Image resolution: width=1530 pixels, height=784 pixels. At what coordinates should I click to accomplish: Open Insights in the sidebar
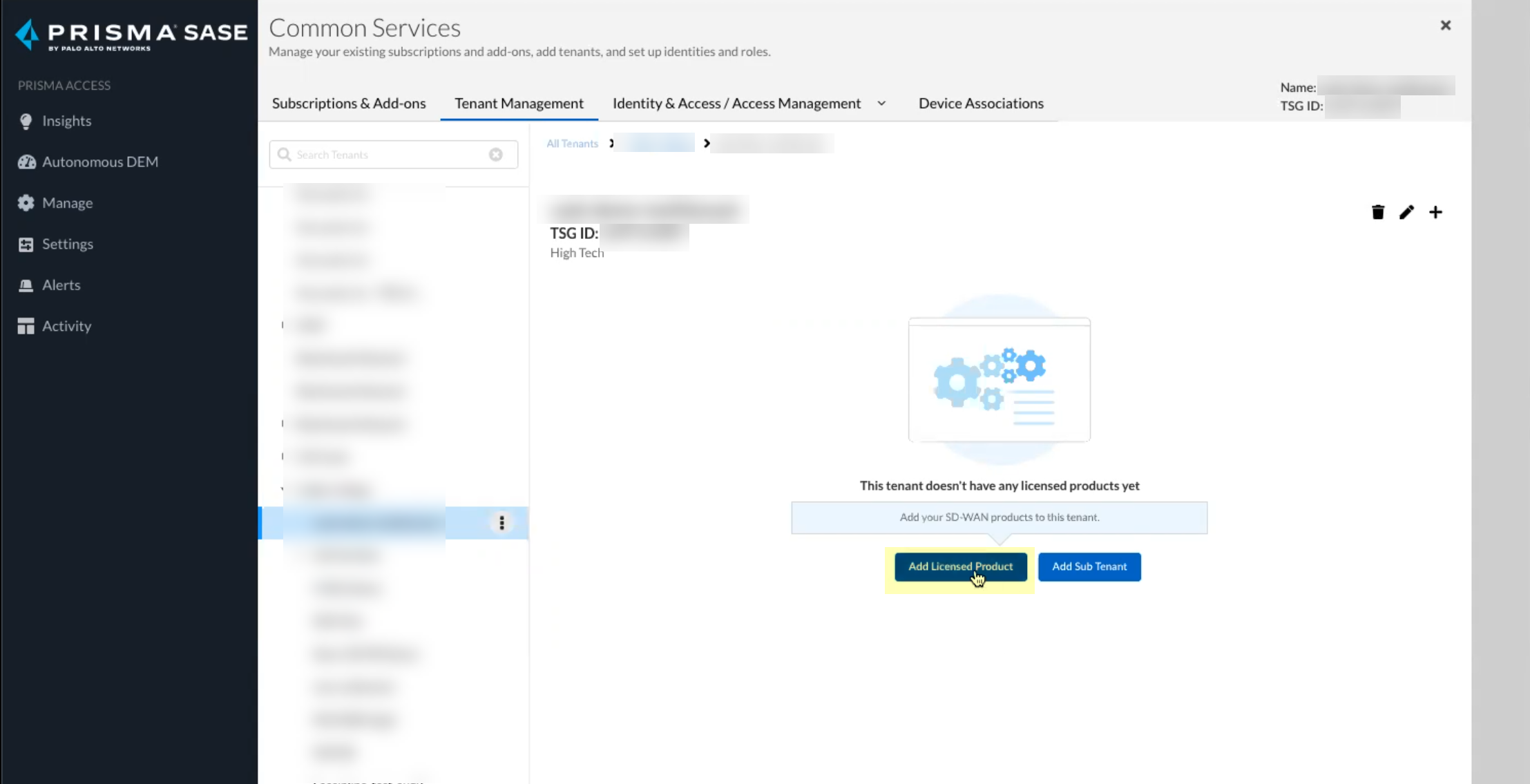coord(66,121)
